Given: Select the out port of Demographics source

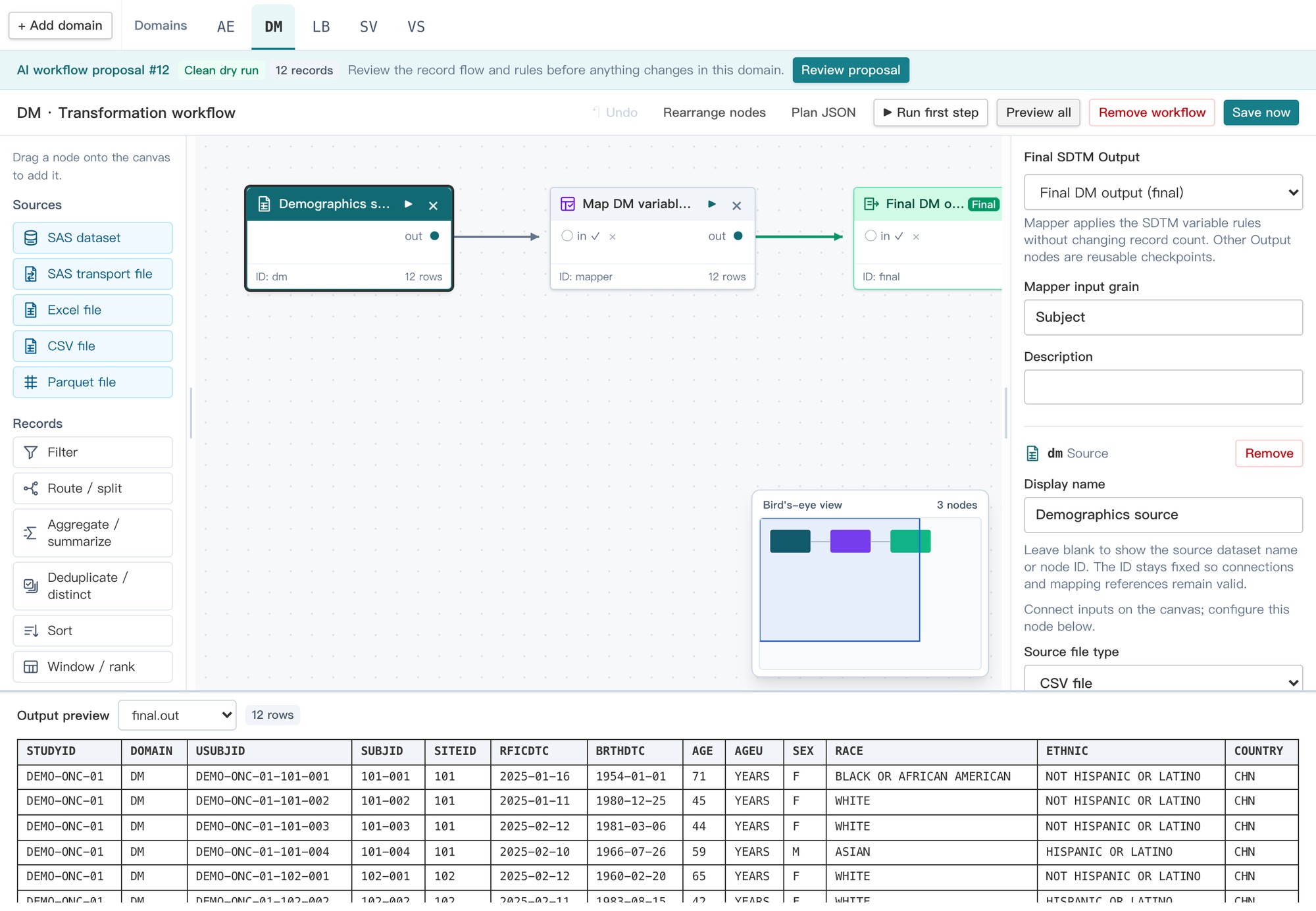Looking at the screenshot, I should tap(434, 236).
